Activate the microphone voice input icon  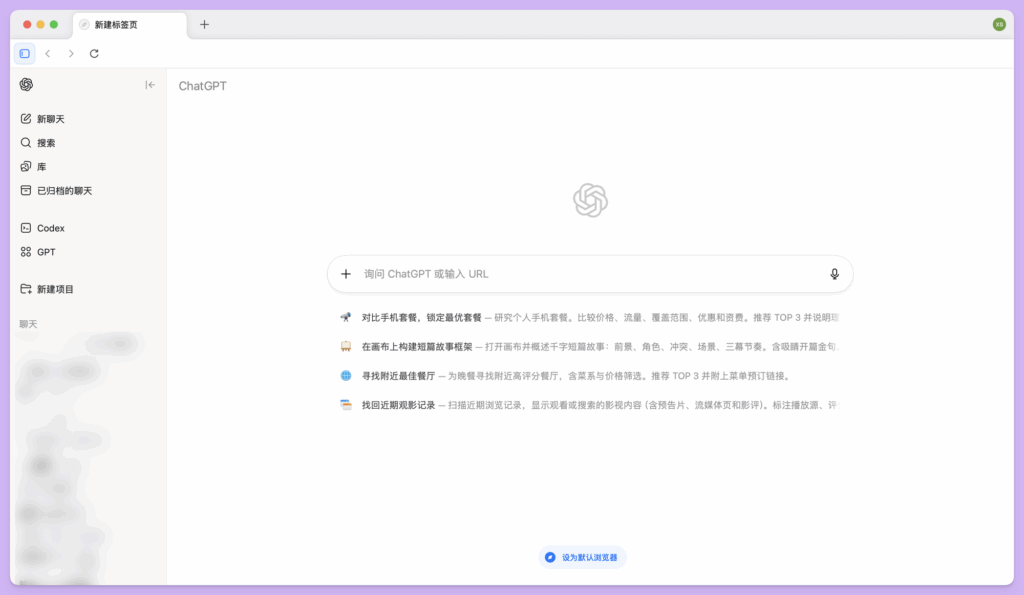835,273
